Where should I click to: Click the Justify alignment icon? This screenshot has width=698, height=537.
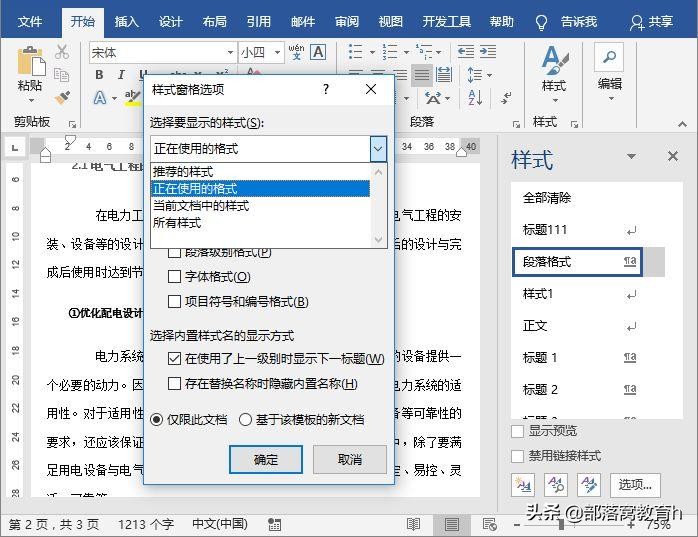pos(422,75)
